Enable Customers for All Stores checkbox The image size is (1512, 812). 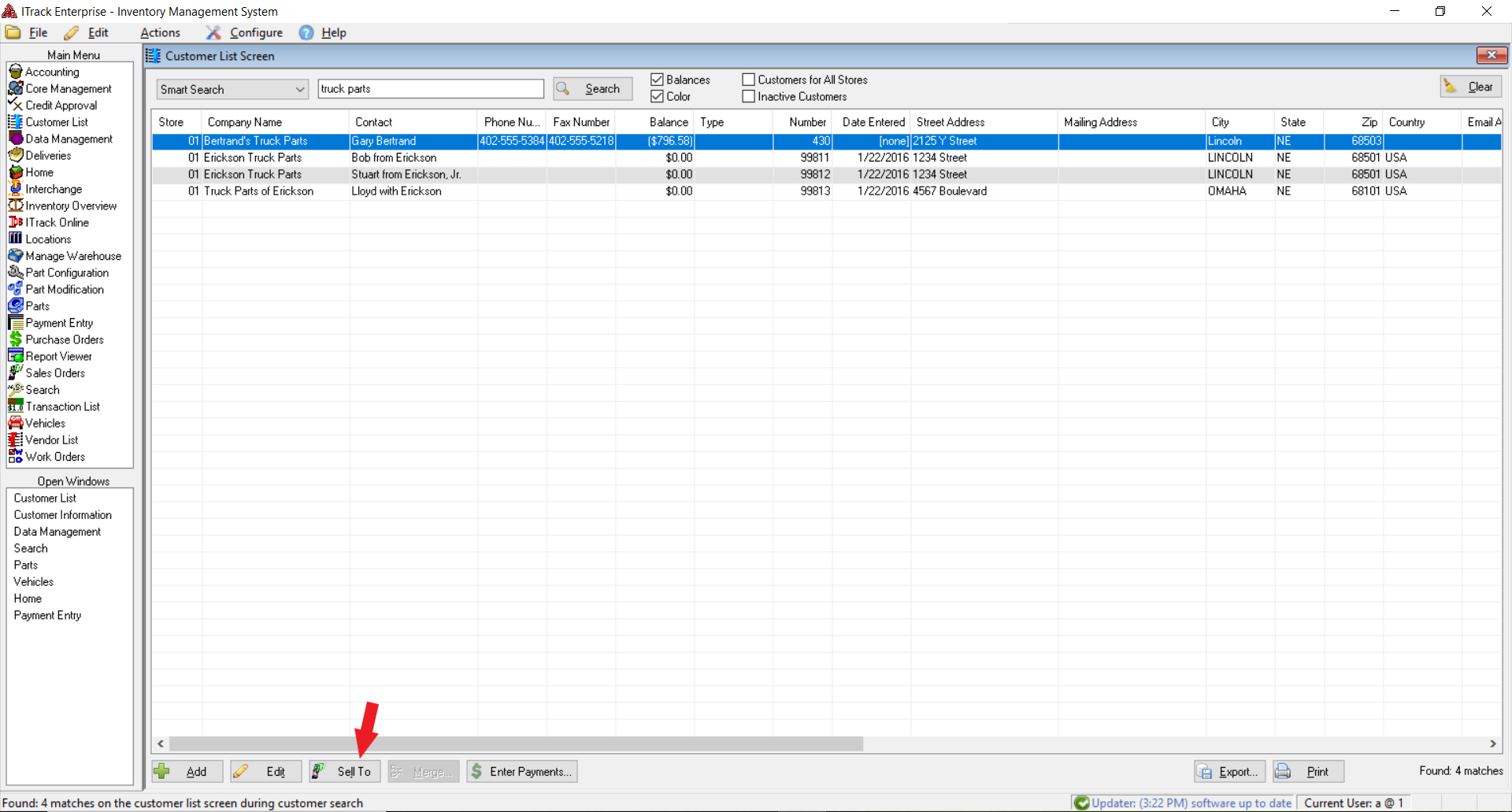click(748, 80)
